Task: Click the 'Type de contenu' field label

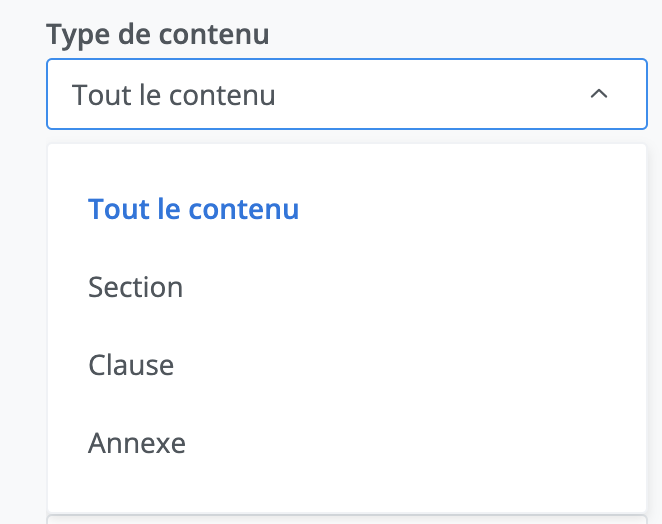Action: coord(158,34)
